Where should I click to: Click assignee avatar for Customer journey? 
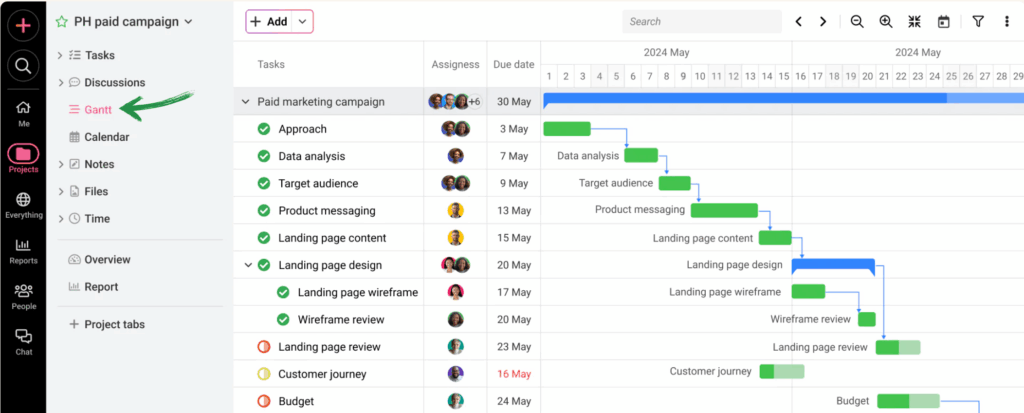[x=455, y=374]
